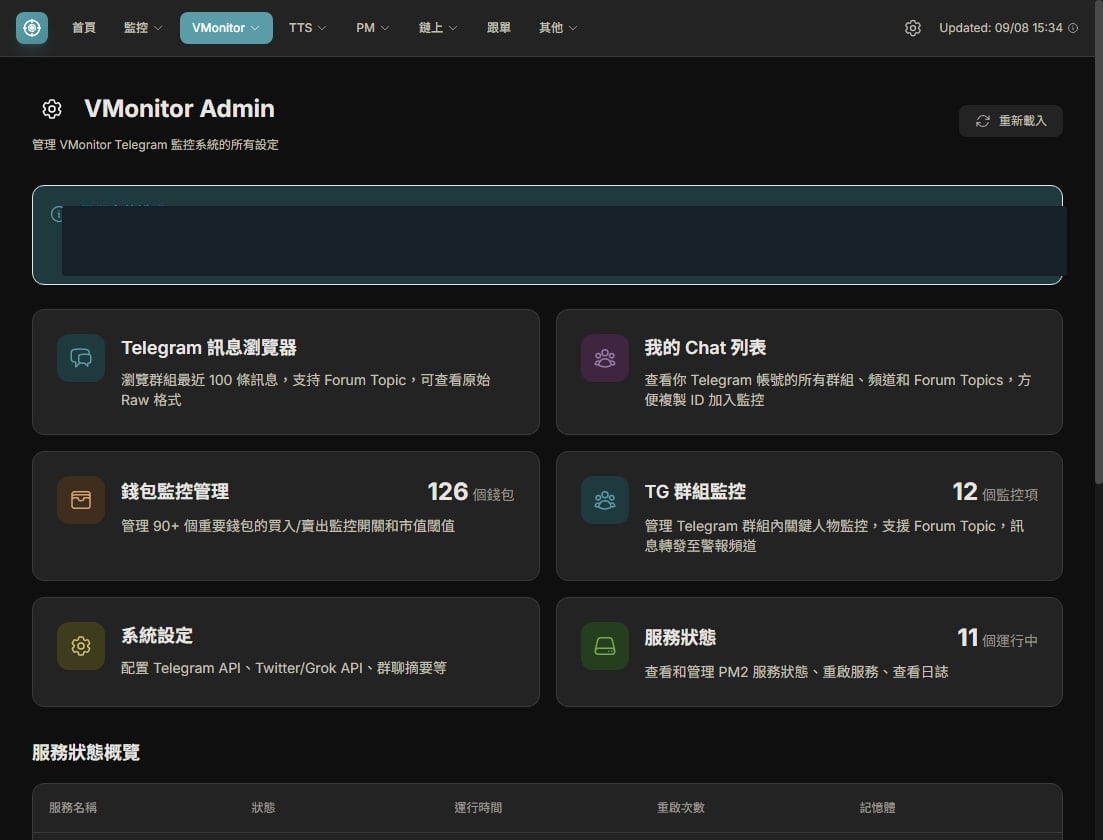Go to 首頁 home page

(x=84, y=28)
